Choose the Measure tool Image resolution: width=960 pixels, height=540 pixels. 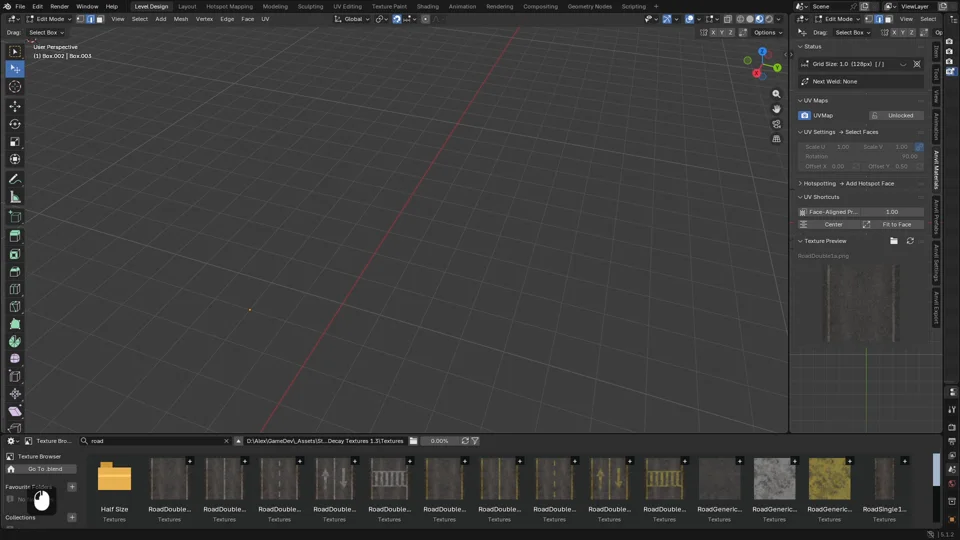15,197
